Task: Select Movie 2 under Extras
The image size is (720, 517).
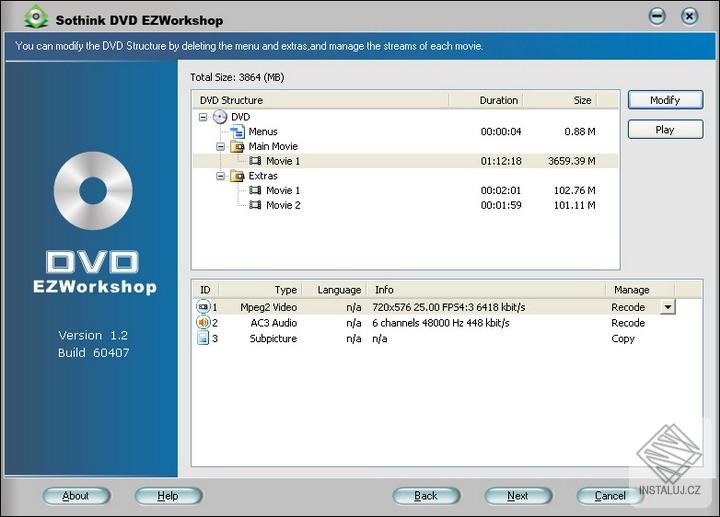Action: coord(283,205)
